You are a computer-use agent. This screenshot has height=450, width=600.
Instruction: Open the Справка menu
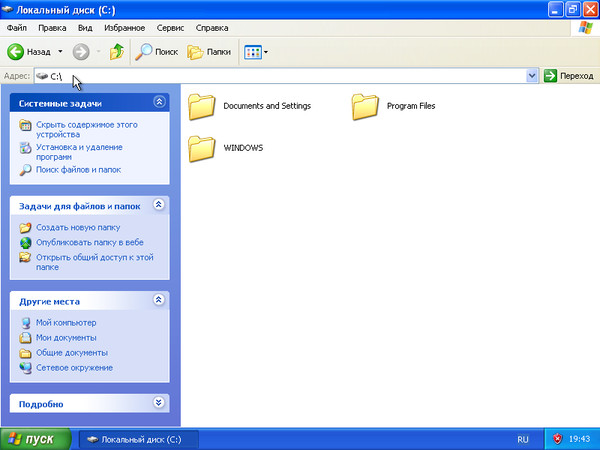click(212, 28)
